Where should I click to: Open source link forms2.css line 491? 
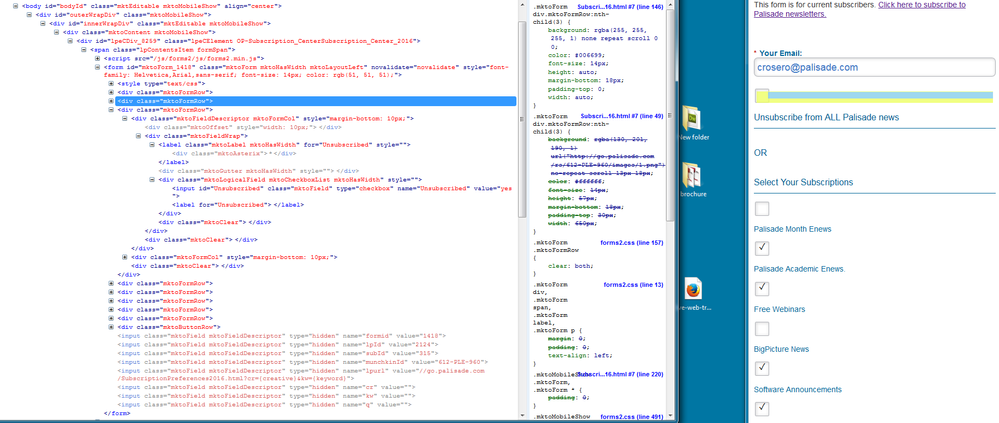632,417
